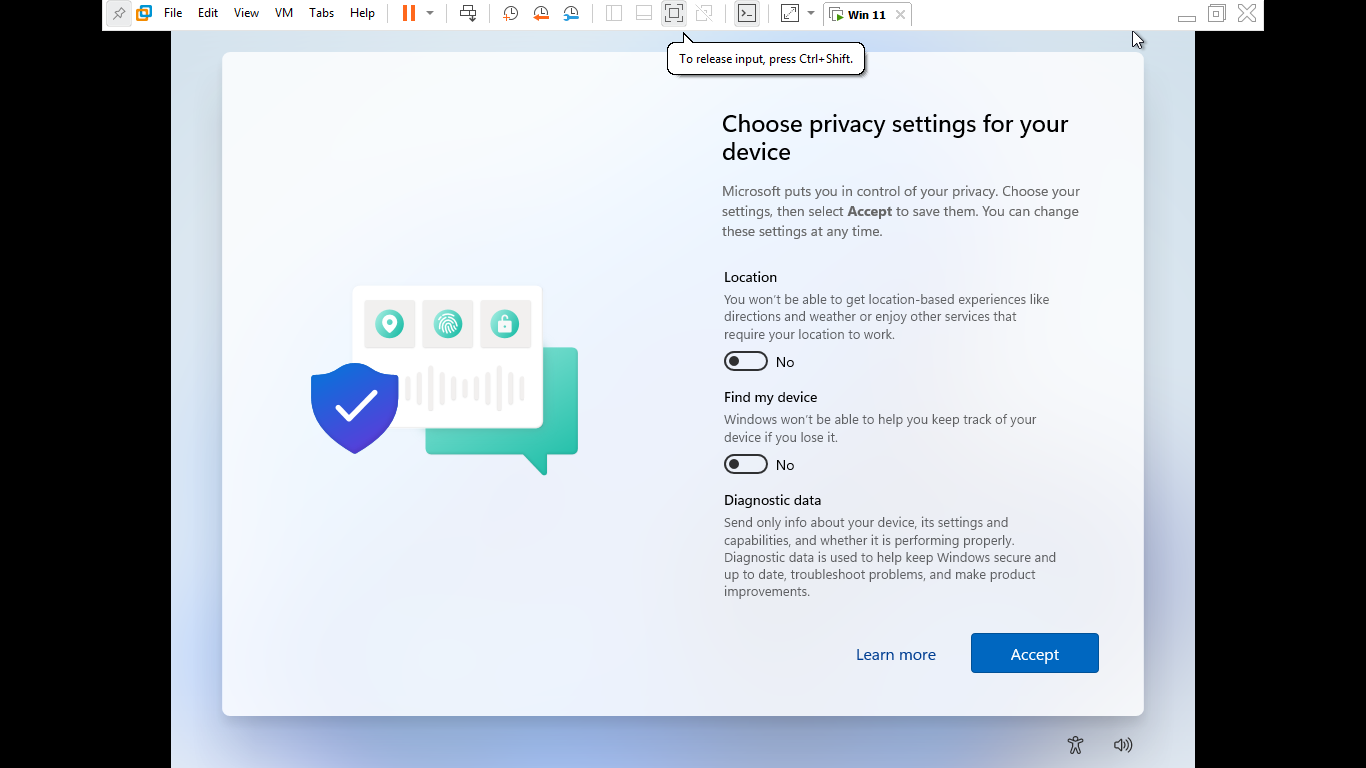Revert the VM to the previous snapshot
Image resolution: width=1366 pixels, height=768 pixels.
(x=541, y=14)
